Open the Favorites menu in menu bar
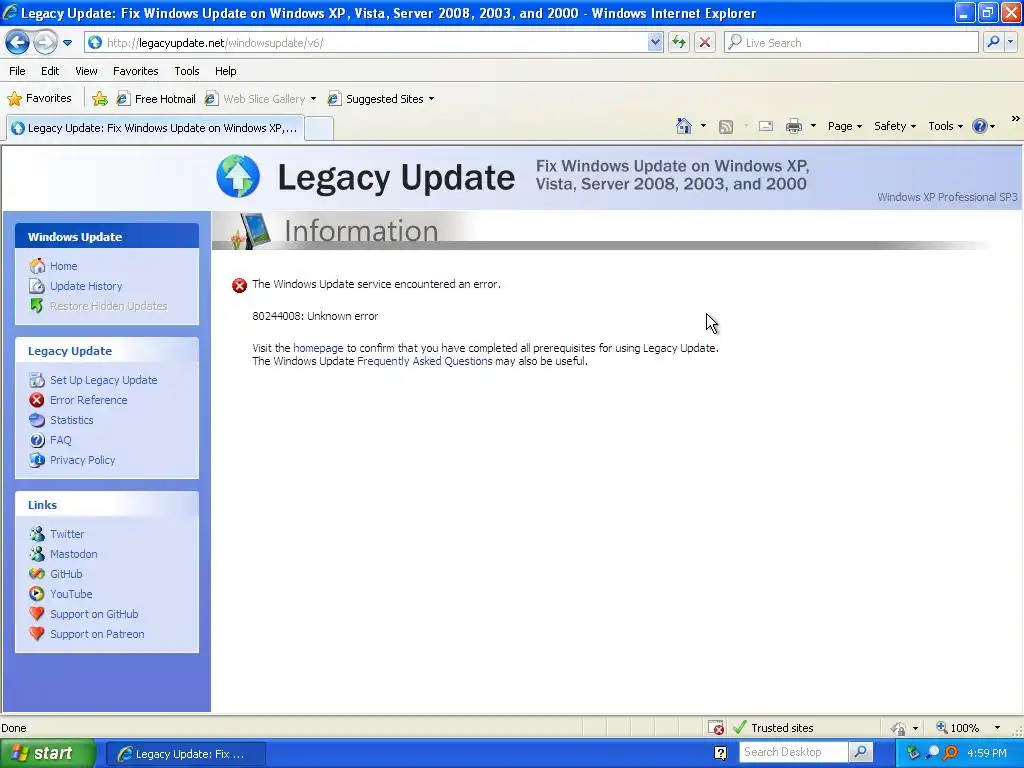Screen dimensions: 1024x768 pos(135,71)
